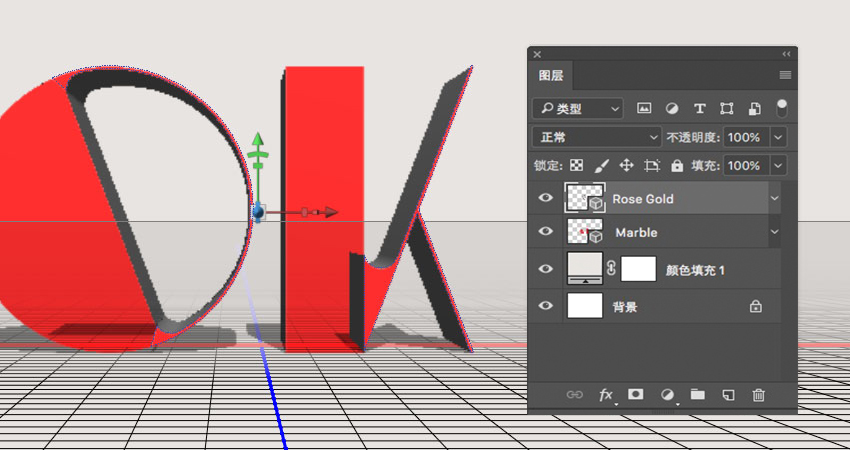Hide the 背景 layer
The width and height of the screenshot is (850, 450).
(x=546, y=307)
